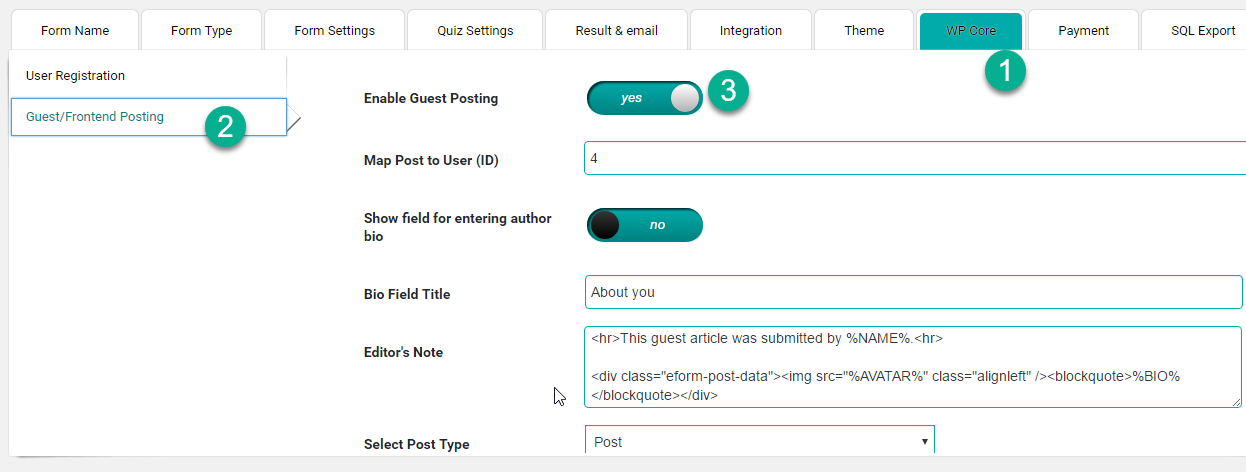Select User Registration in the sidebar

click(148, 76)
